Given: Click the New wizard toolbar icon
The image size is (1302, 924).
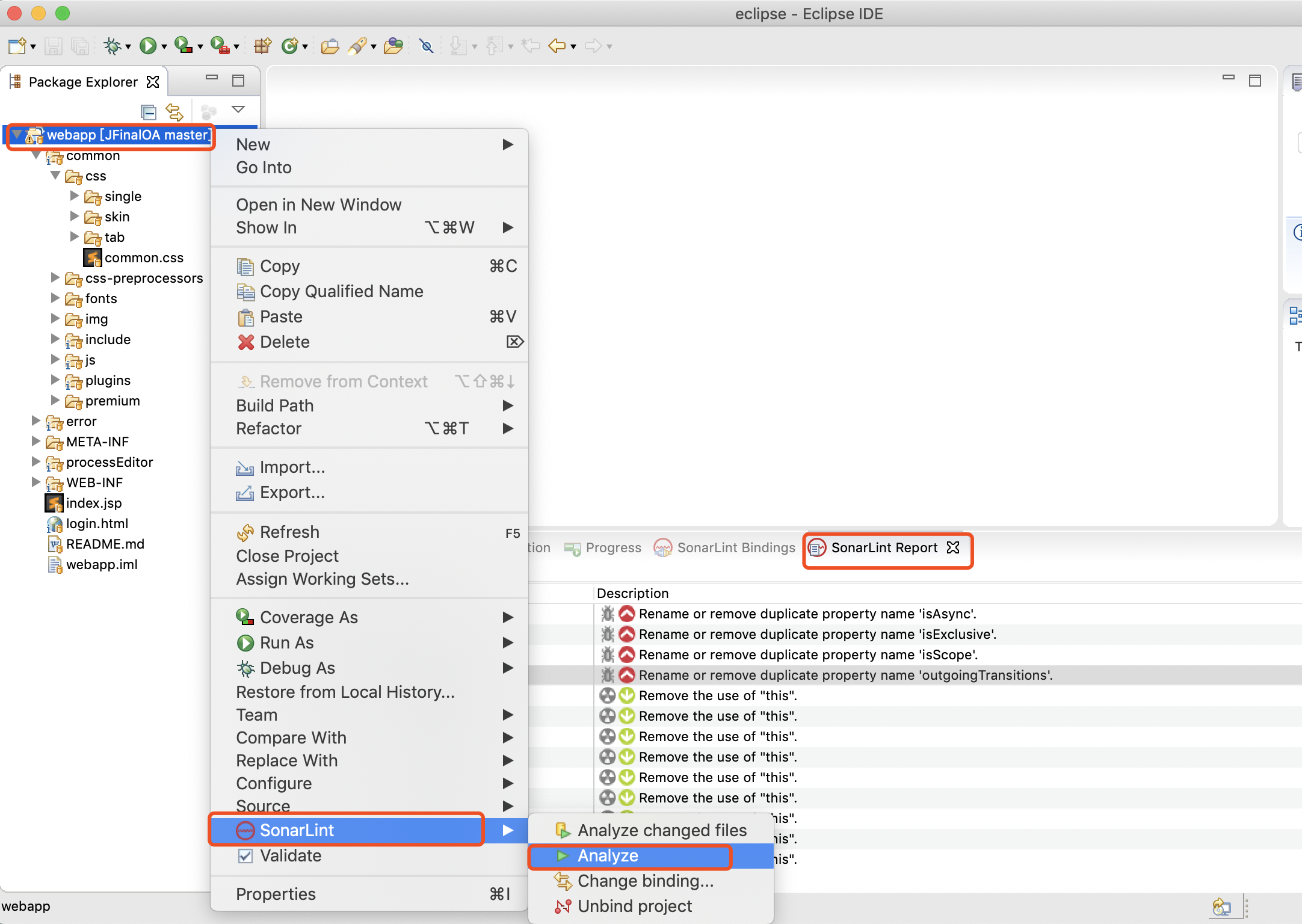Looking at the screenshot, I should tap(17, 46).
